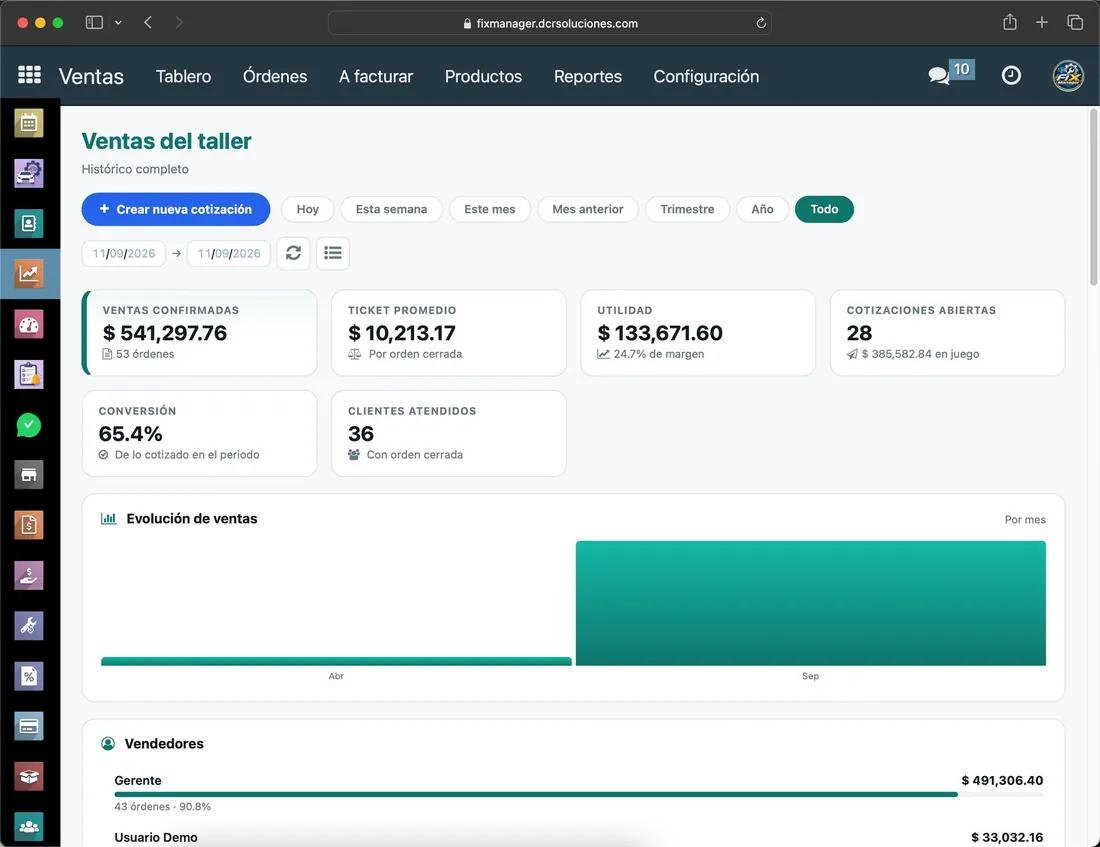
Task: Reload page via address bar icon
Action: 760,23
